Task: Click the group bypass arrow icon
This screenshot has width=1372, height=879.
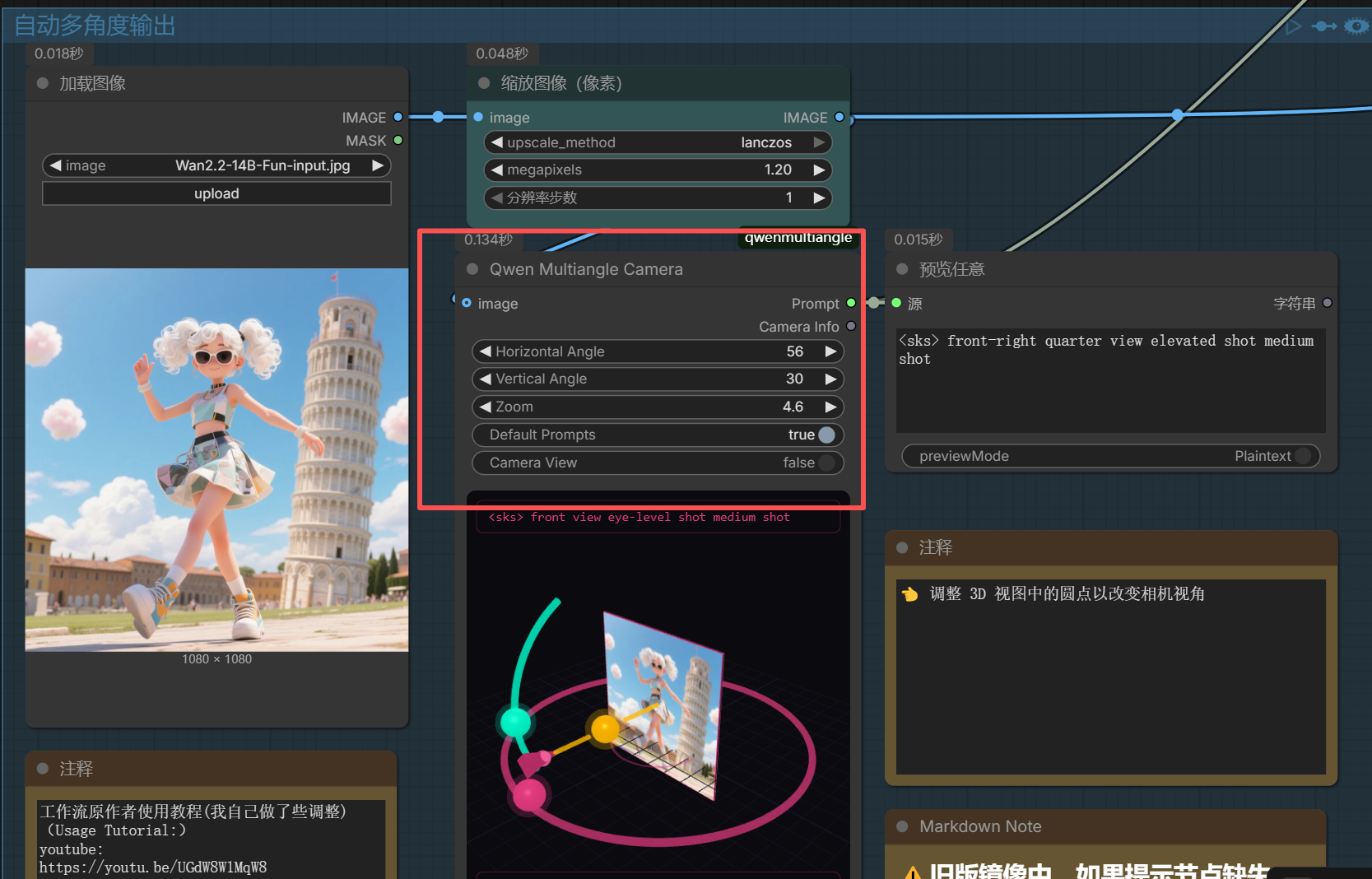Action: (1323, 26)
